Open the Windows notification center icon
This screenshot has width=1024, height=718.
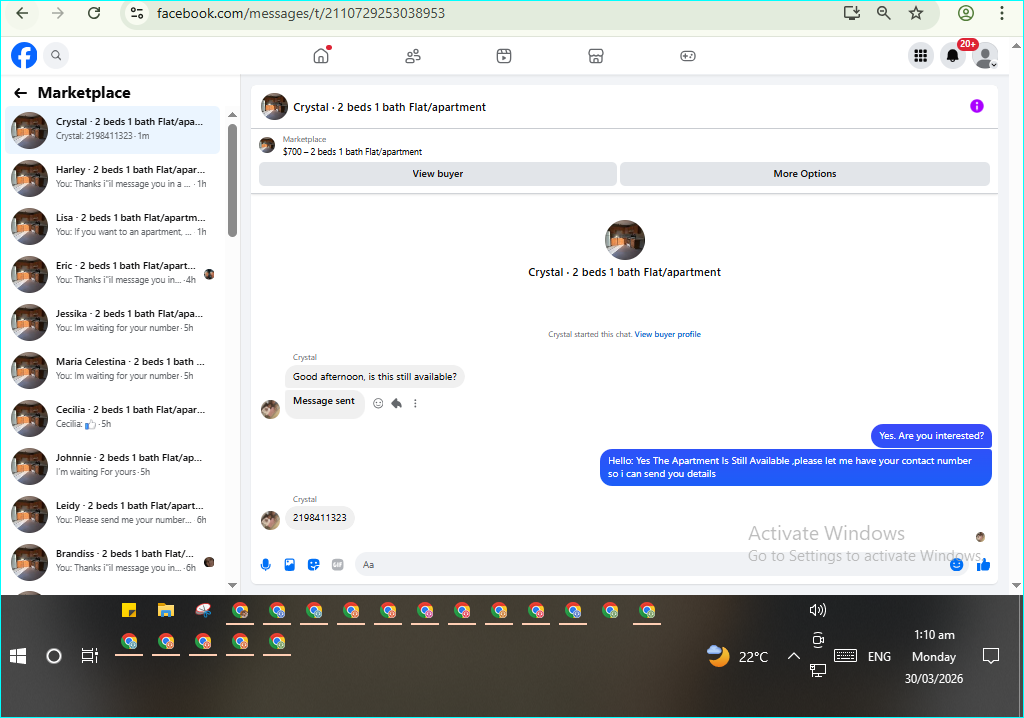[991, 656]
